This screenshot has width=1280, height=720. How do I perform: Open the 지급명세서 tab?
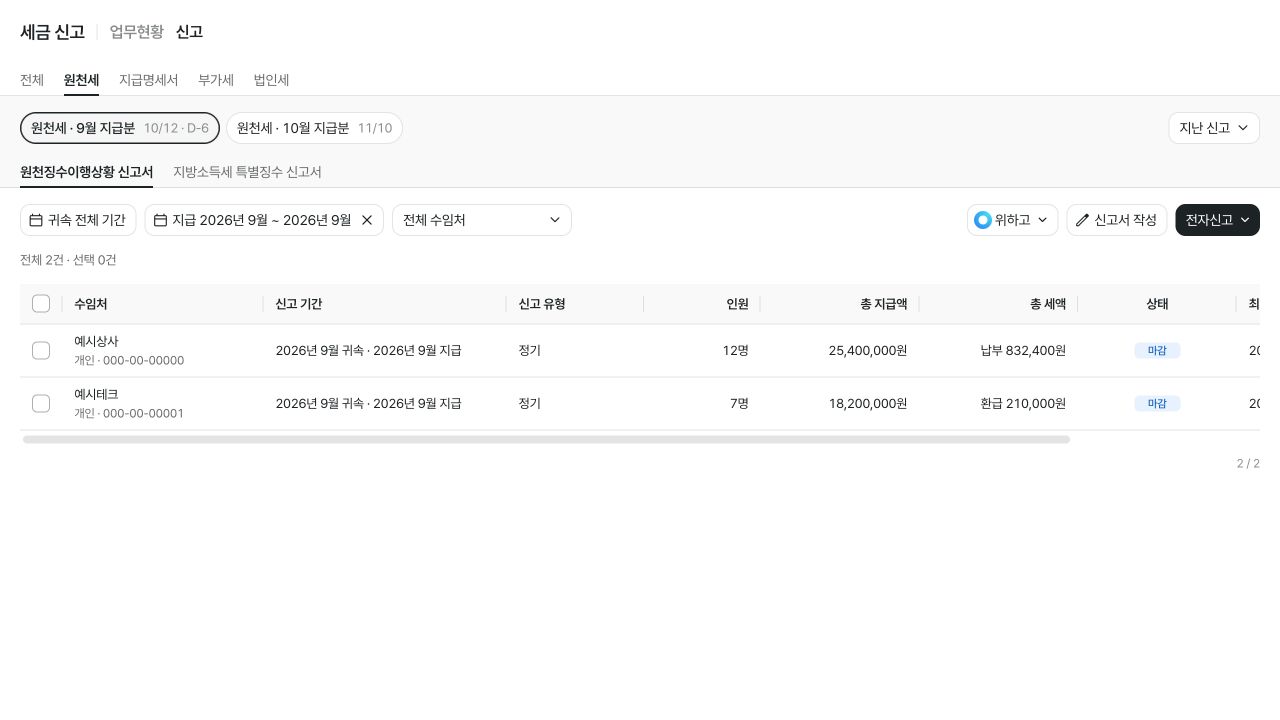coord(148,80)
